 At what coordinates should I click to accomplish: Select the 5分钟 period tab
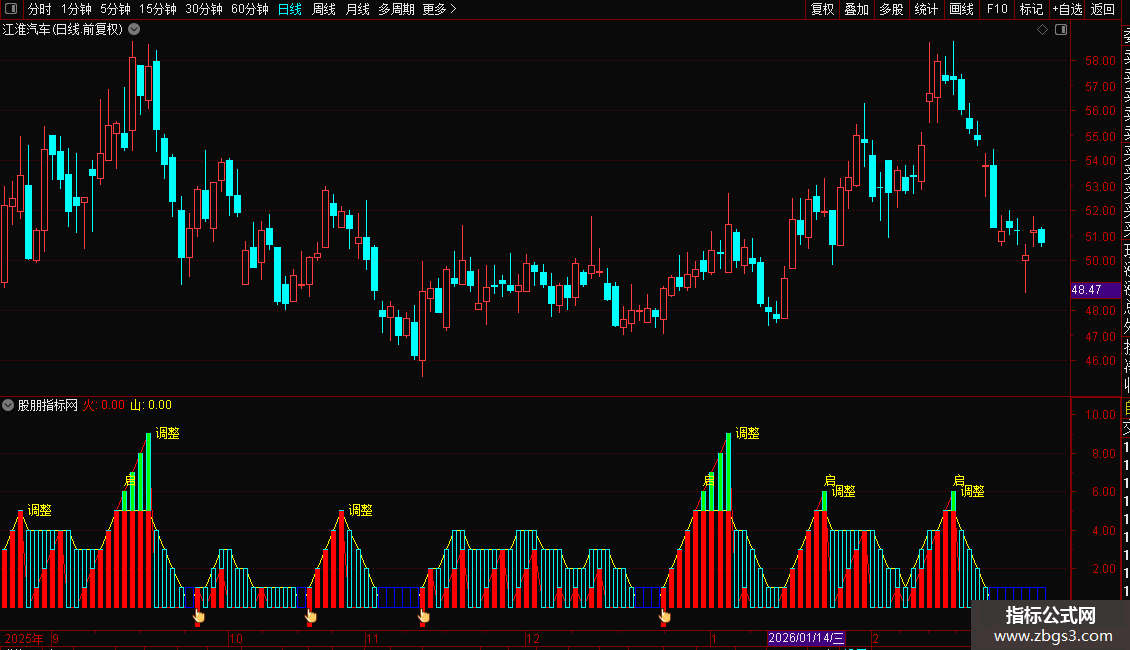tap(115, 9)
